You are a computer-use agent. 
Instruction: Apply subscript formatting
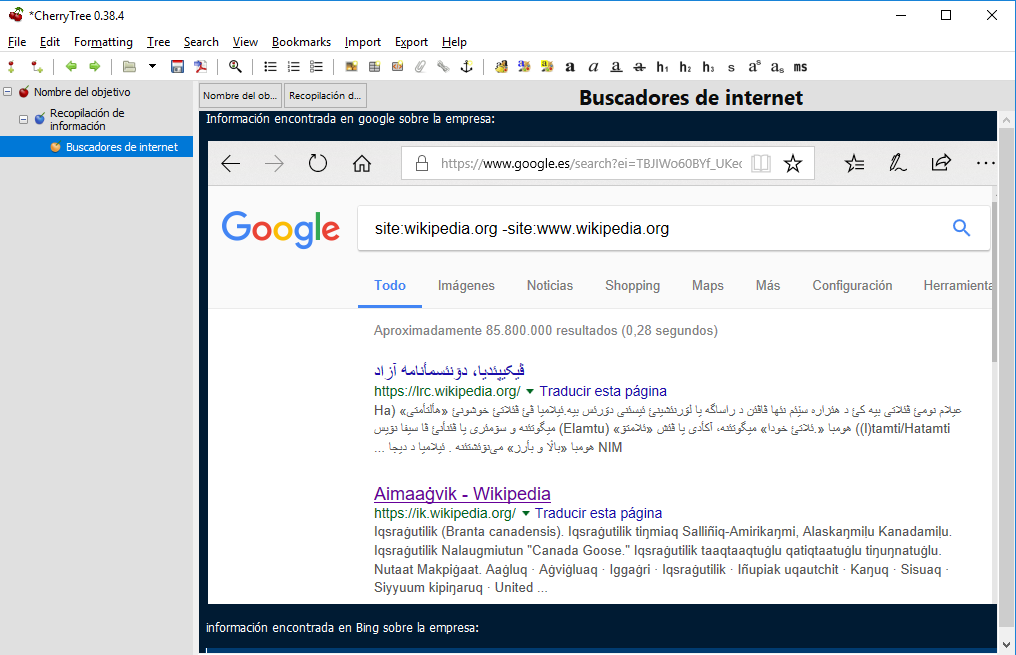[777, 67]
